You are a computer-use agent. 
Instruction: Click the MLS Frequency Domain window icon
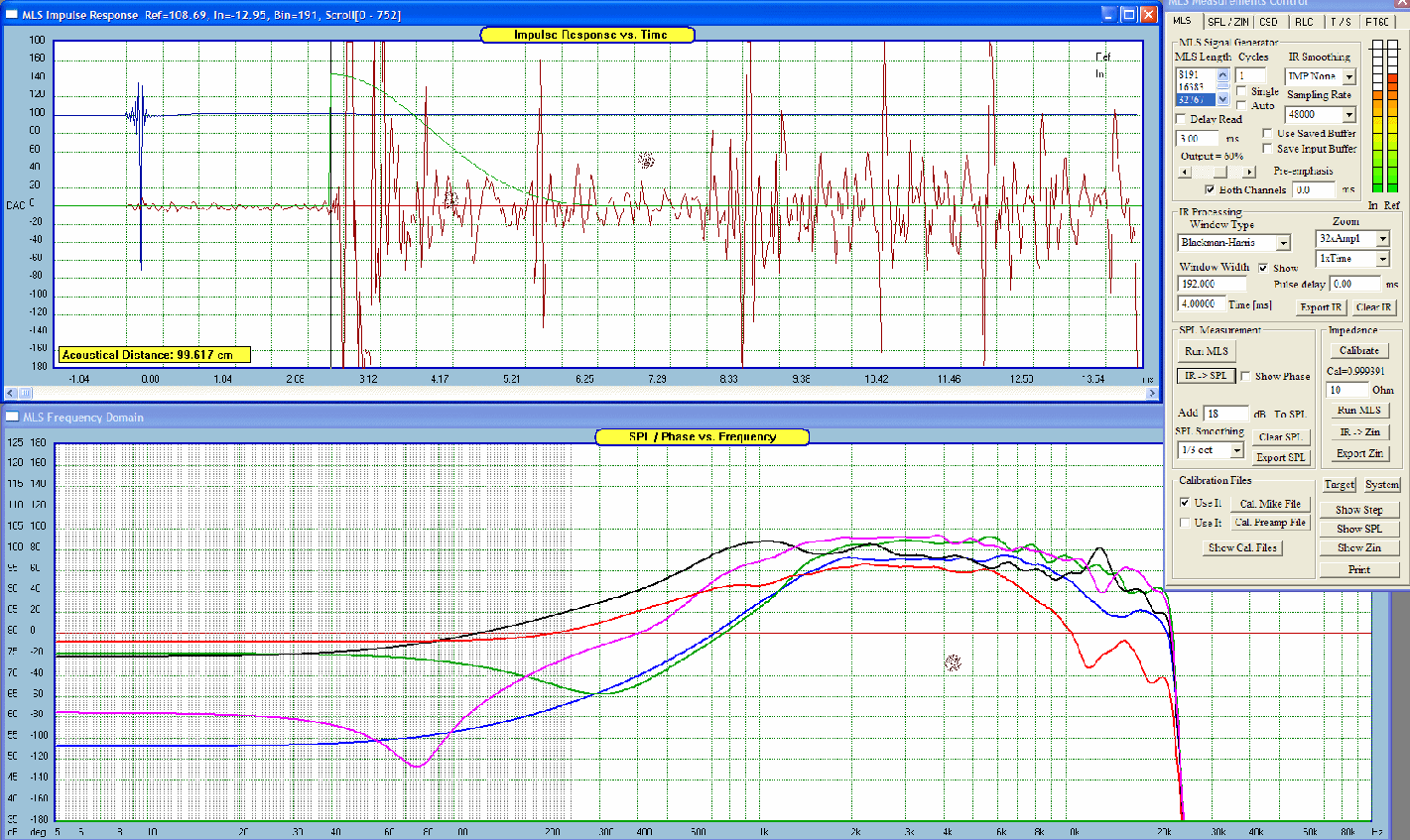pos(12,417)
